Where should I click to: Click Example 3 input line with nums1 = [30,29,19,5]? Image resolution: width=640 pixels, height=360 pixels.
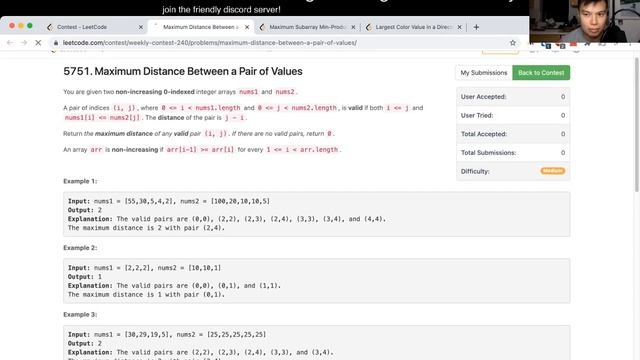coord(167,334)
